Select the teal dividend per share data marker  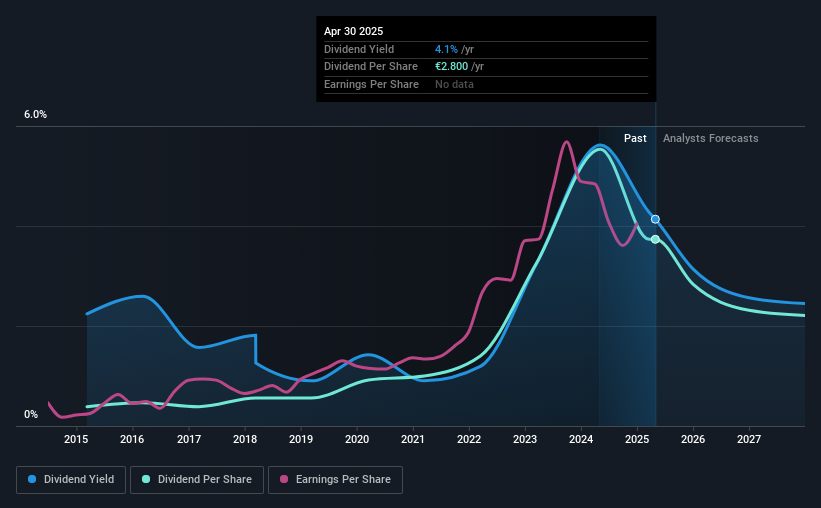point(655,239)
